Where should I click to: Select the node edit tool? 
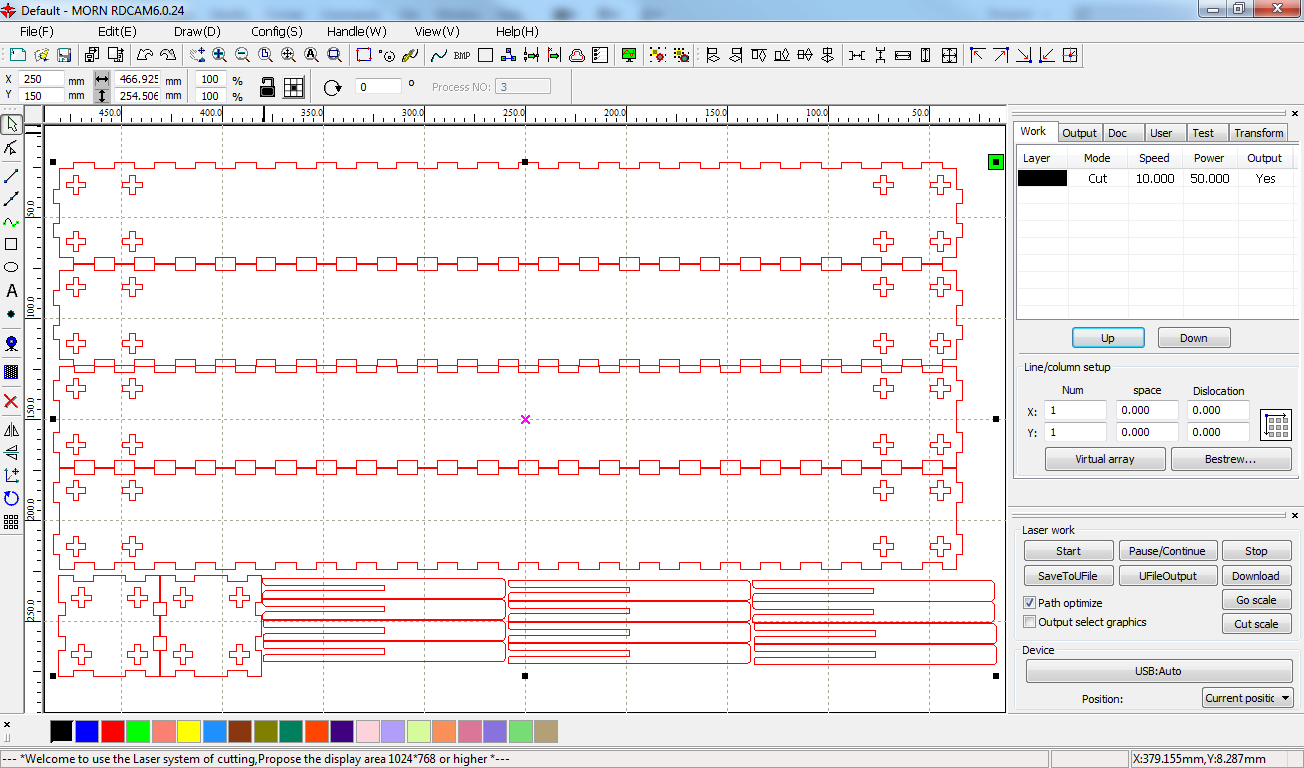pyautogui.click(x=11, y=148)
